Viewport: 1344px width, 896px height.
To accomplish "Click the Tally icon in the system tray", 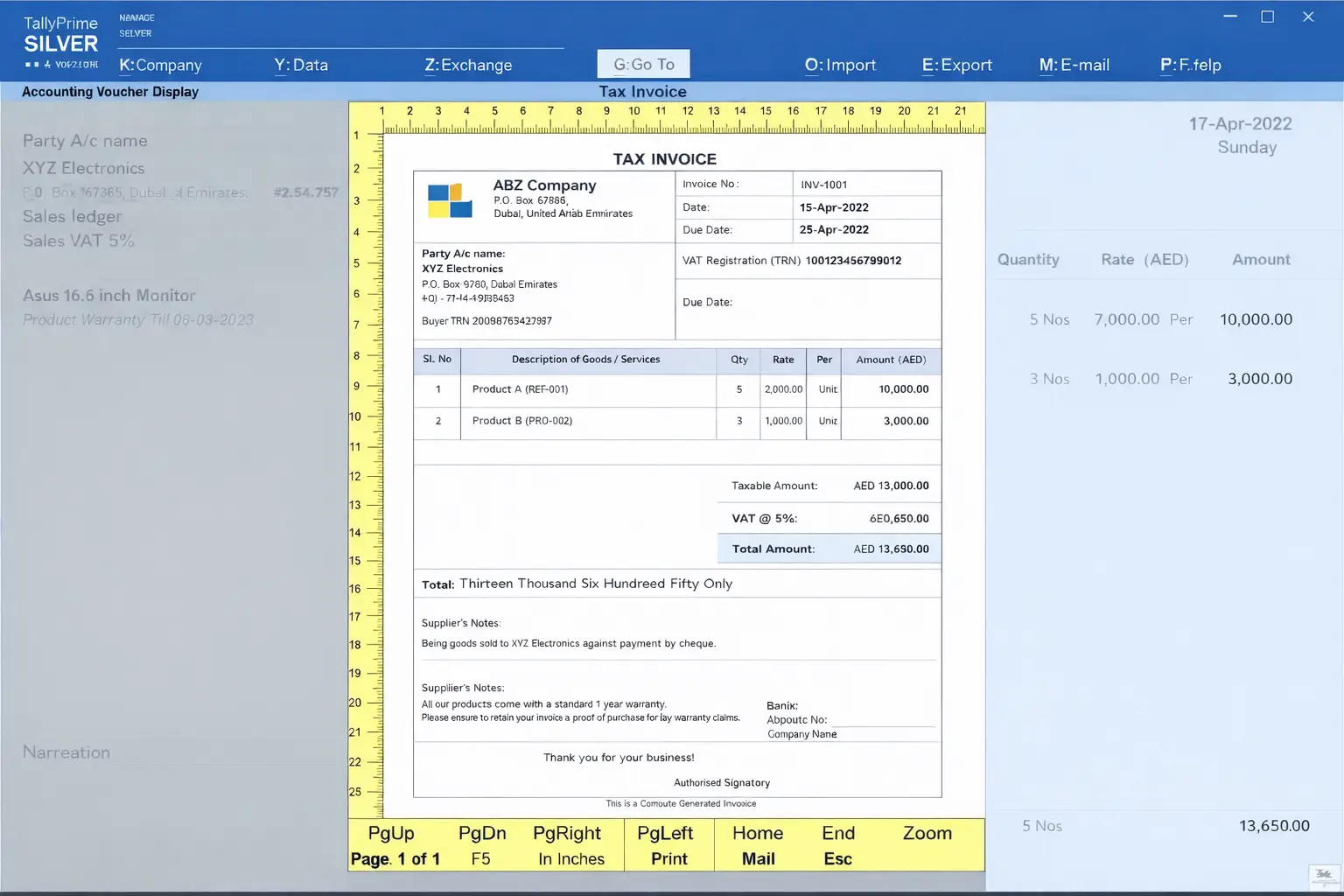I will (1323, 874).
